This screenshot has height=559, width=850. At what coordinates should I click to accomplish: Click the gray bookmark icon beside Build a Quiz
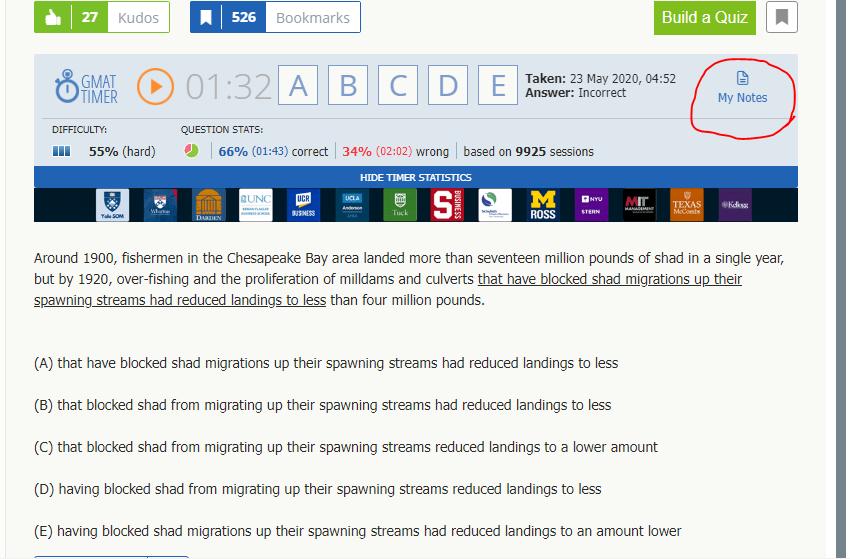click(782, 17)
